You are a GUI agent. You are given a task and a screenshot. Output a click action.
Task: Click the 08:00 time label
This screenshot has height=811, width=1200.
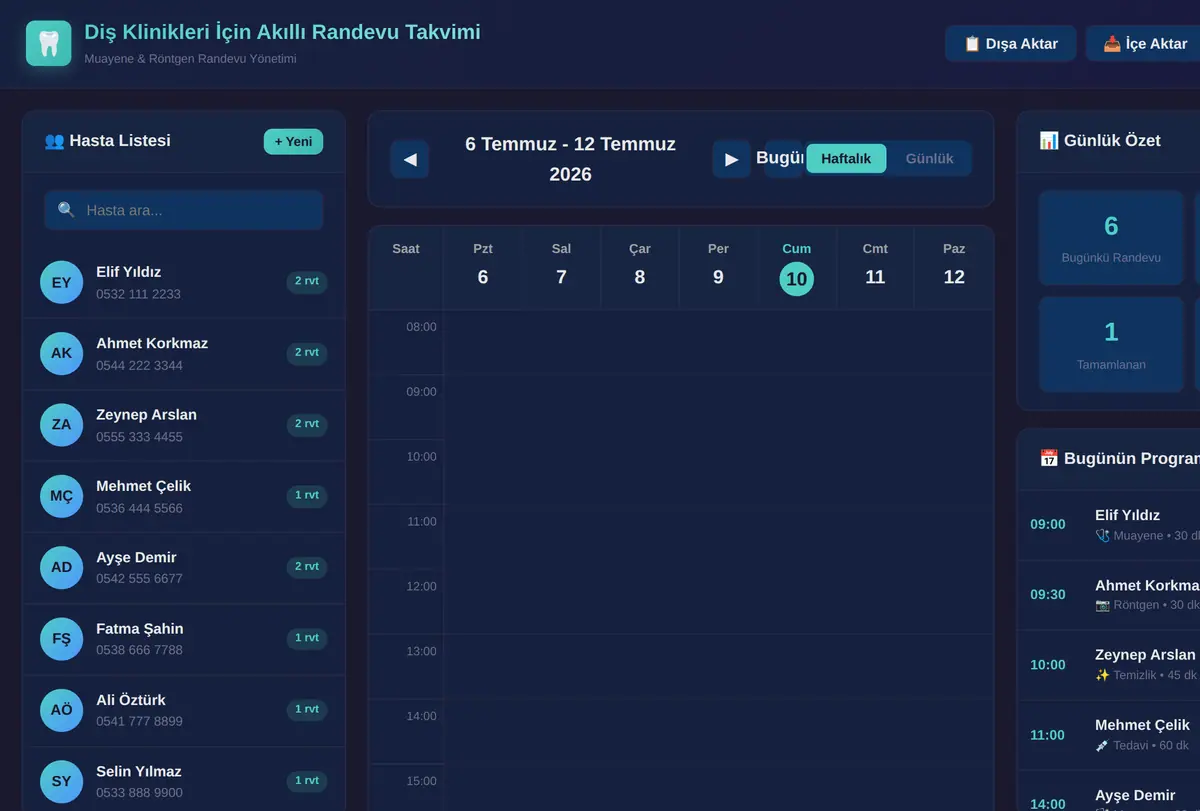[421, 327]
